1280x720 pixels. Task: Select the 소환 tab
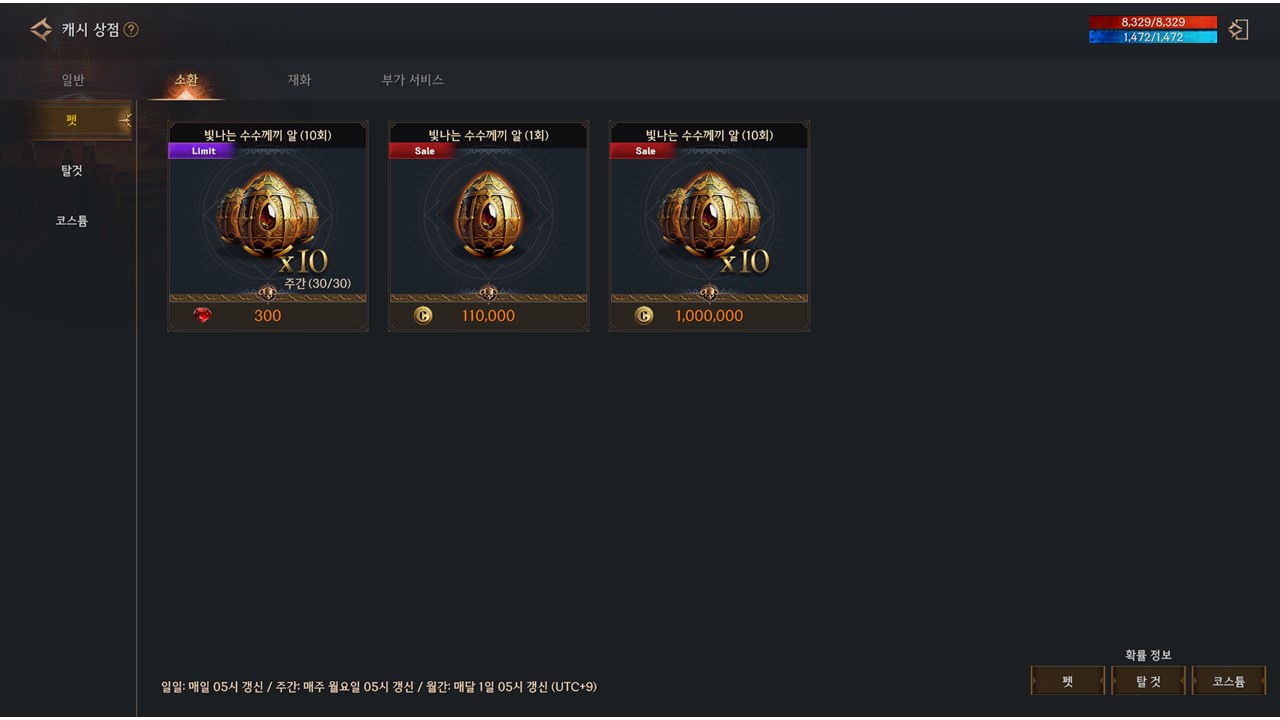click(186, 80)
